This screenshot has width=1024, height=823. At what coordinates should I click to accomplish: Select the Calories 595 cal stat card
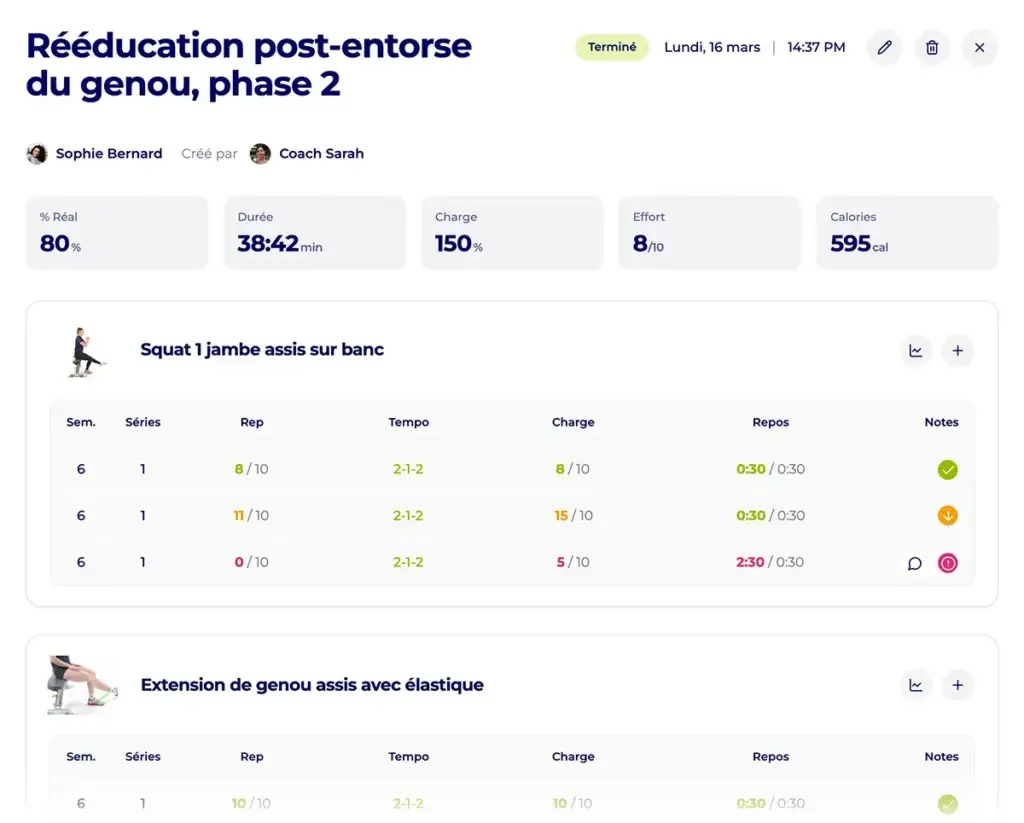(x=907, y=233)
